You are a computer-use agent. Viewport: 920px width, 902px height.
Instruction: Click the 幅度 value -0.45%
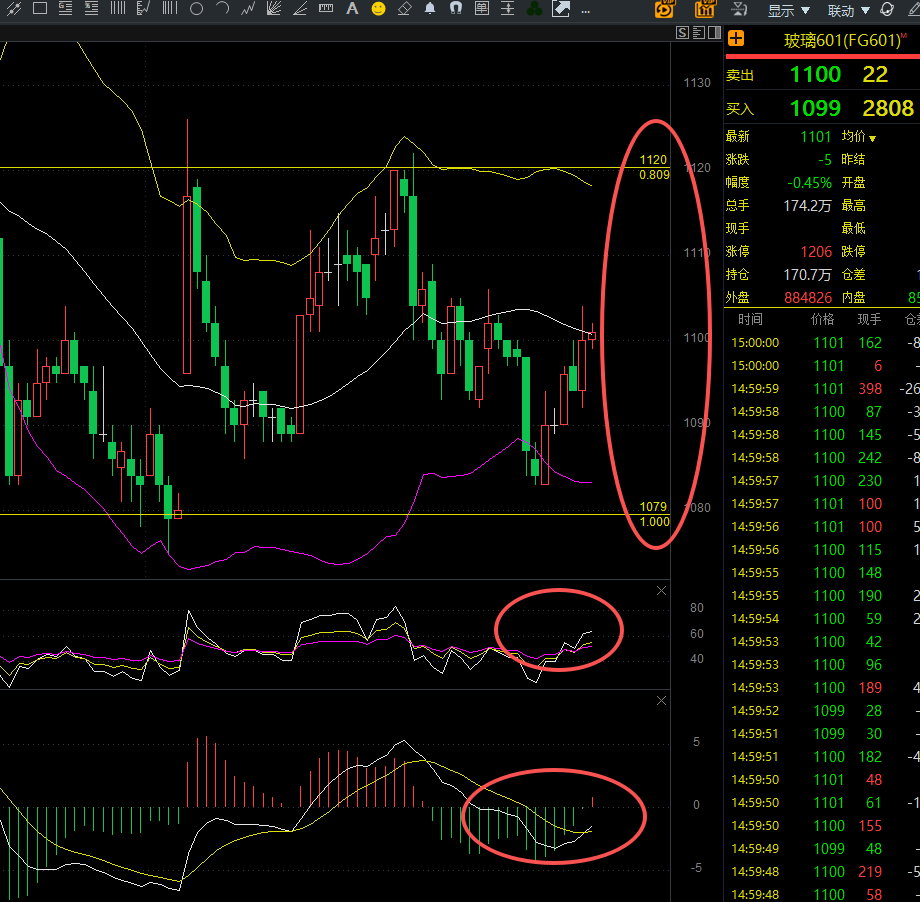[x=809, y=183]
